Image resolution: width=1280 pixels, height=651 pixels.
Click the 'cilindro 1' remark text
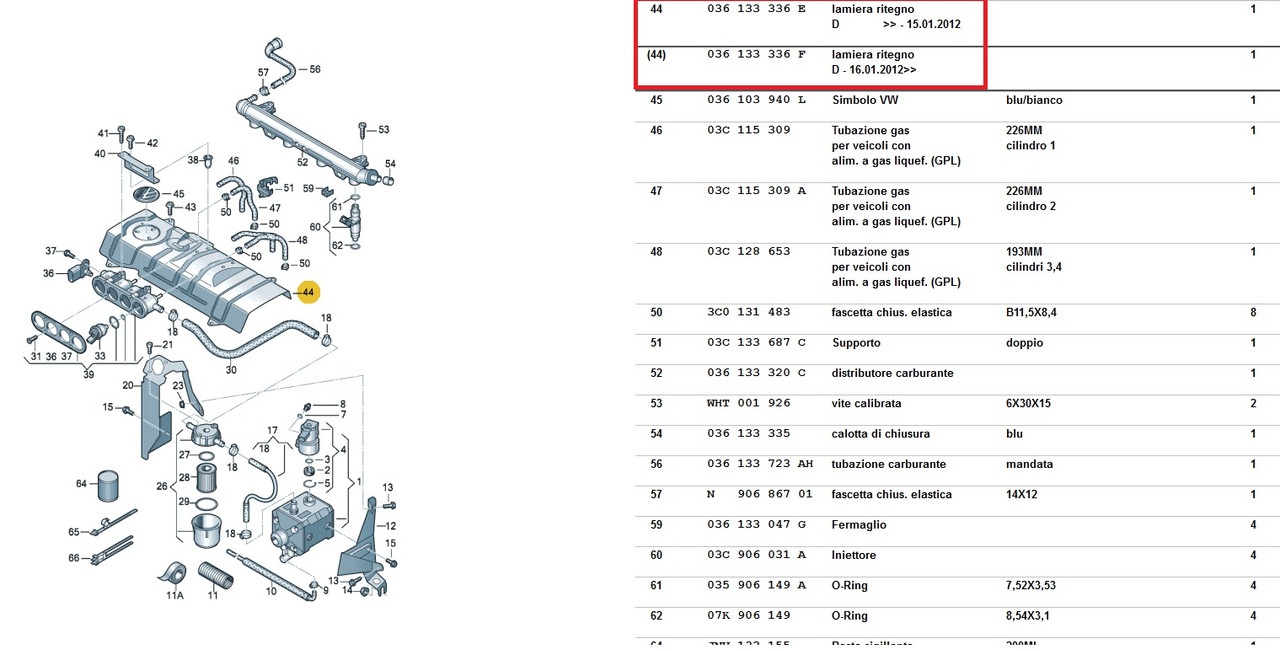[x=1030, y=146]
